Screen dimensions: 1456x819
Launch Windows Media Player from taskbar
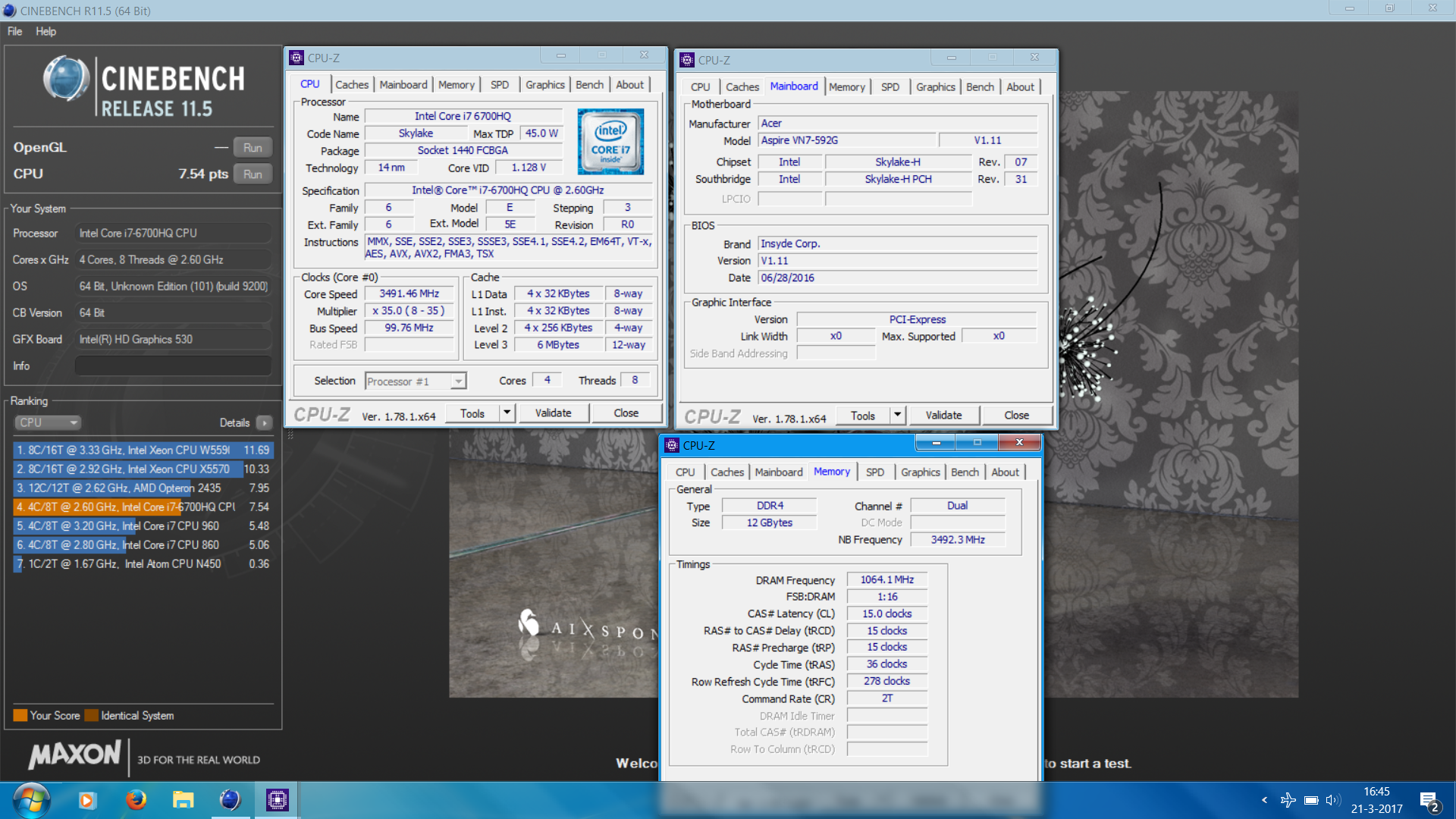coord(87,800)
